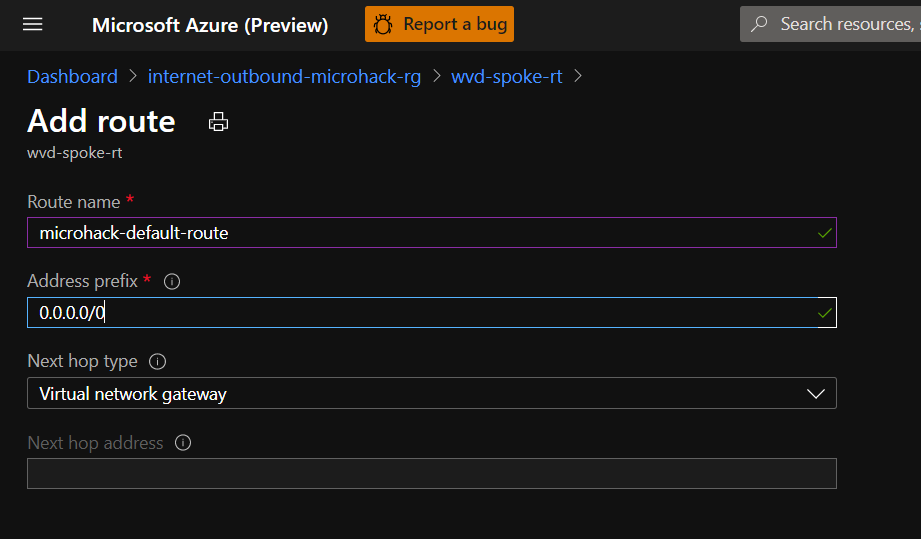The width and height of the screenshot is (921, 539).
Task: Click the chevron after wvd-spoke-rt breadcrumb
Action: coord(578,76)
